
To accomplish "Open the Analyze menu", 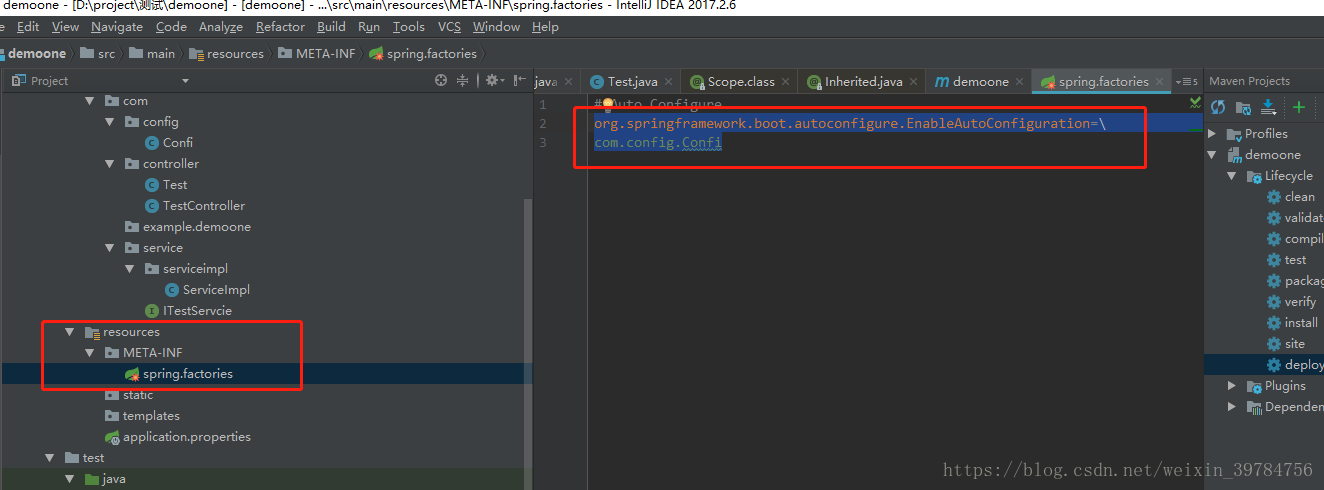I will click(x=221, y=27).
